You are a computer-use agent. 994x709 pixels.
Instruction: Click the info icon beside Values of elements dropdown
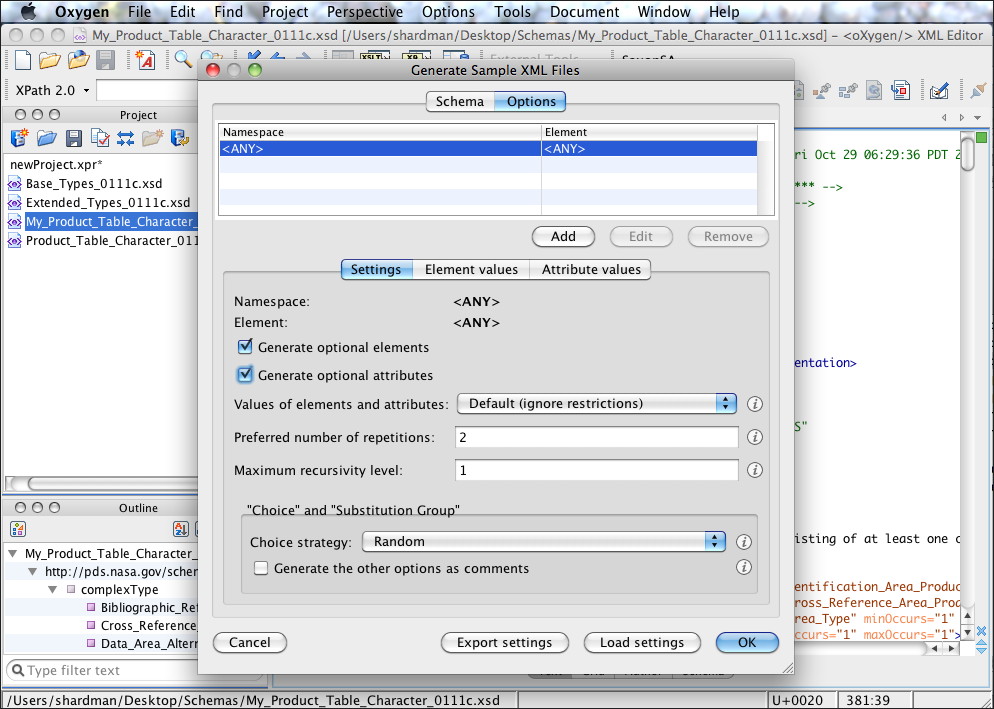[754, 404]
